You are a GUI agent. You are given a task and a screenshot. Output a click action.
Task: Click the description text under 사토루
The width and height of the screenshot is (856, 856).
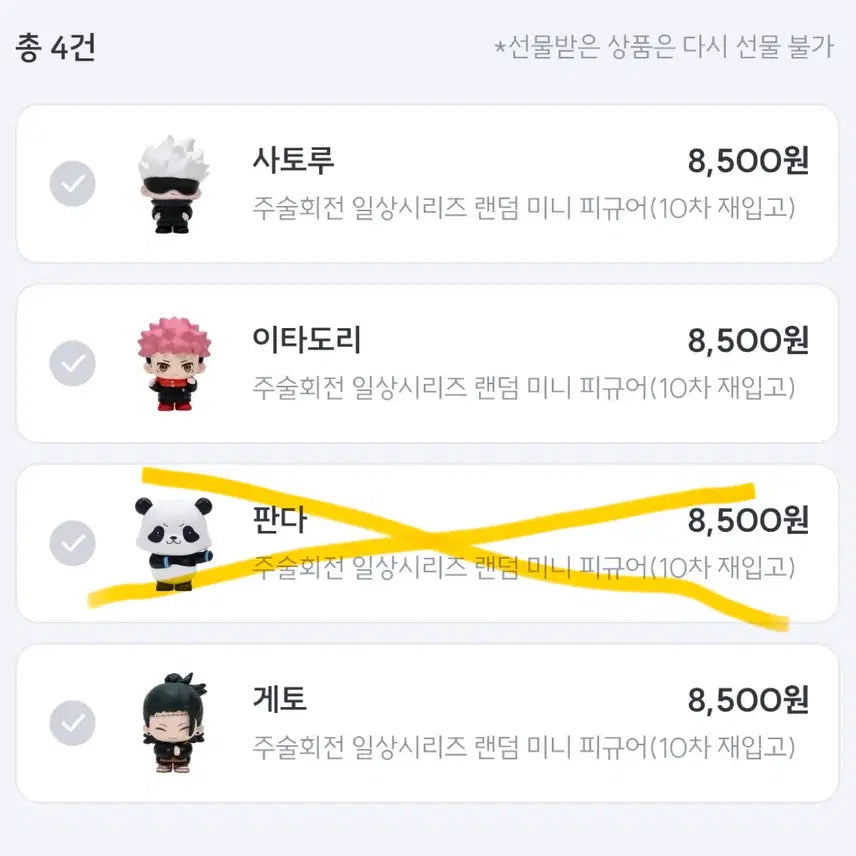(524, 208)
